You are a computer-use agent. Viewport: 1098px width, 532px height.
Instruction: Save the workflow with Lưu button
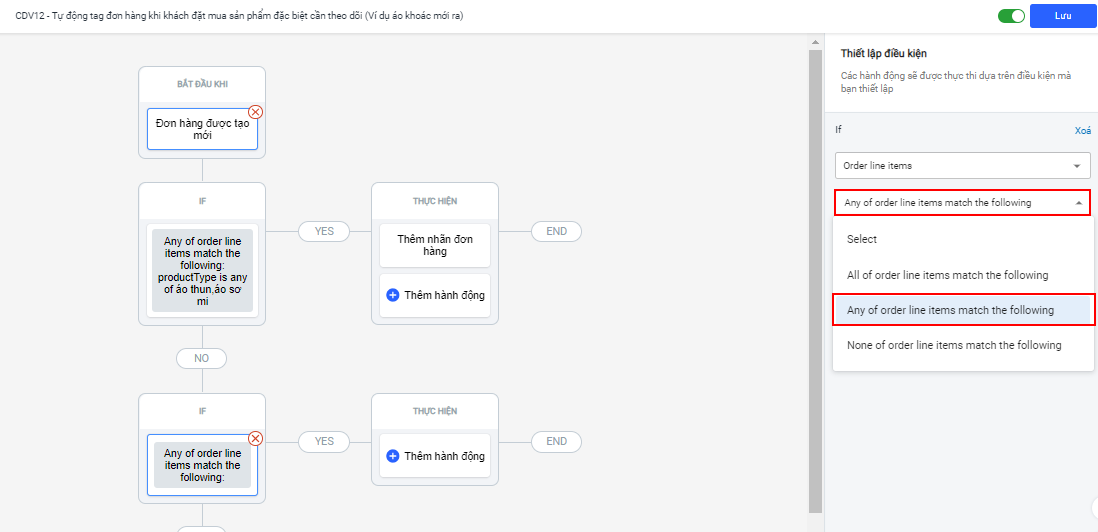pyautogui.click(x=1062, y=16)
